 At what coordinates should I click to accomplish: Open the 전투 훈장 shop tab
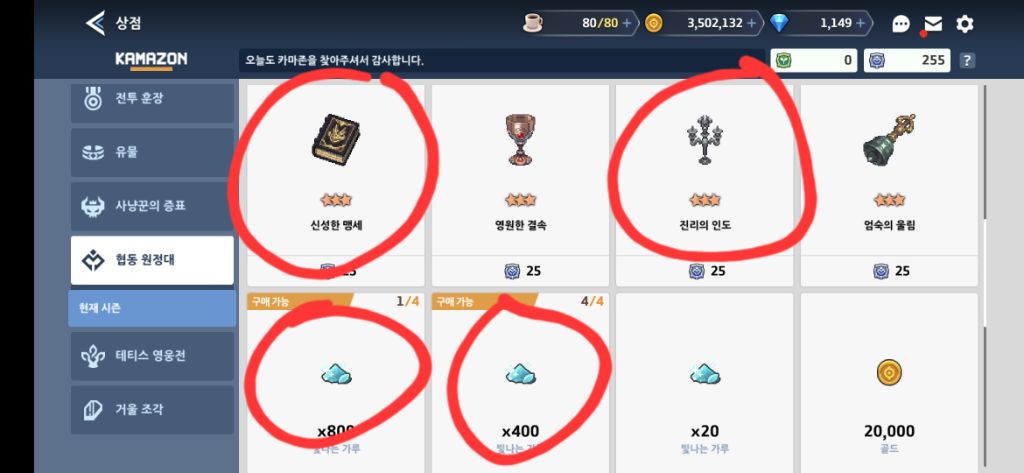click(x=152, y=101)
